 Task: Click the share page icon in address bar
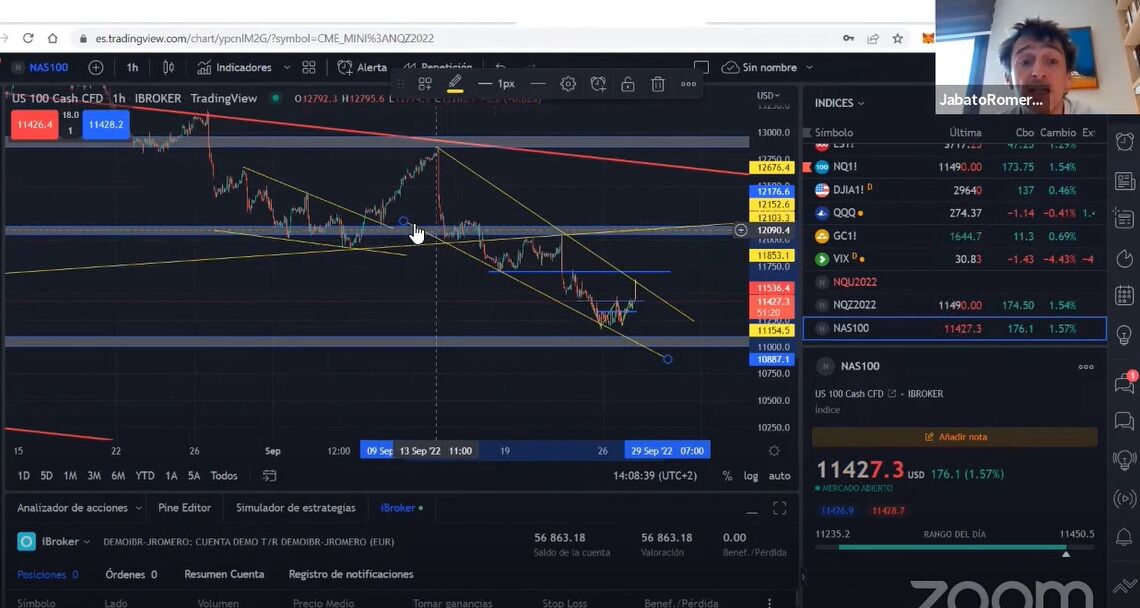coord(873,39)
